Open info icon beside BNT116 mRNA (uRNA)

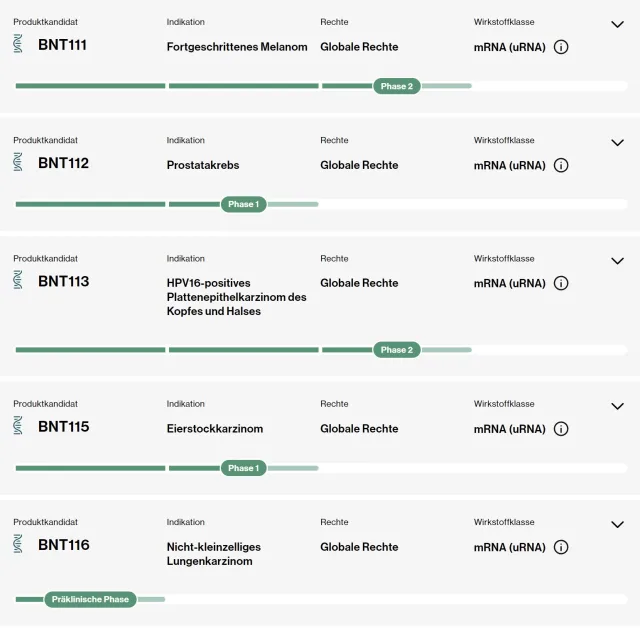tap(561, 547)
